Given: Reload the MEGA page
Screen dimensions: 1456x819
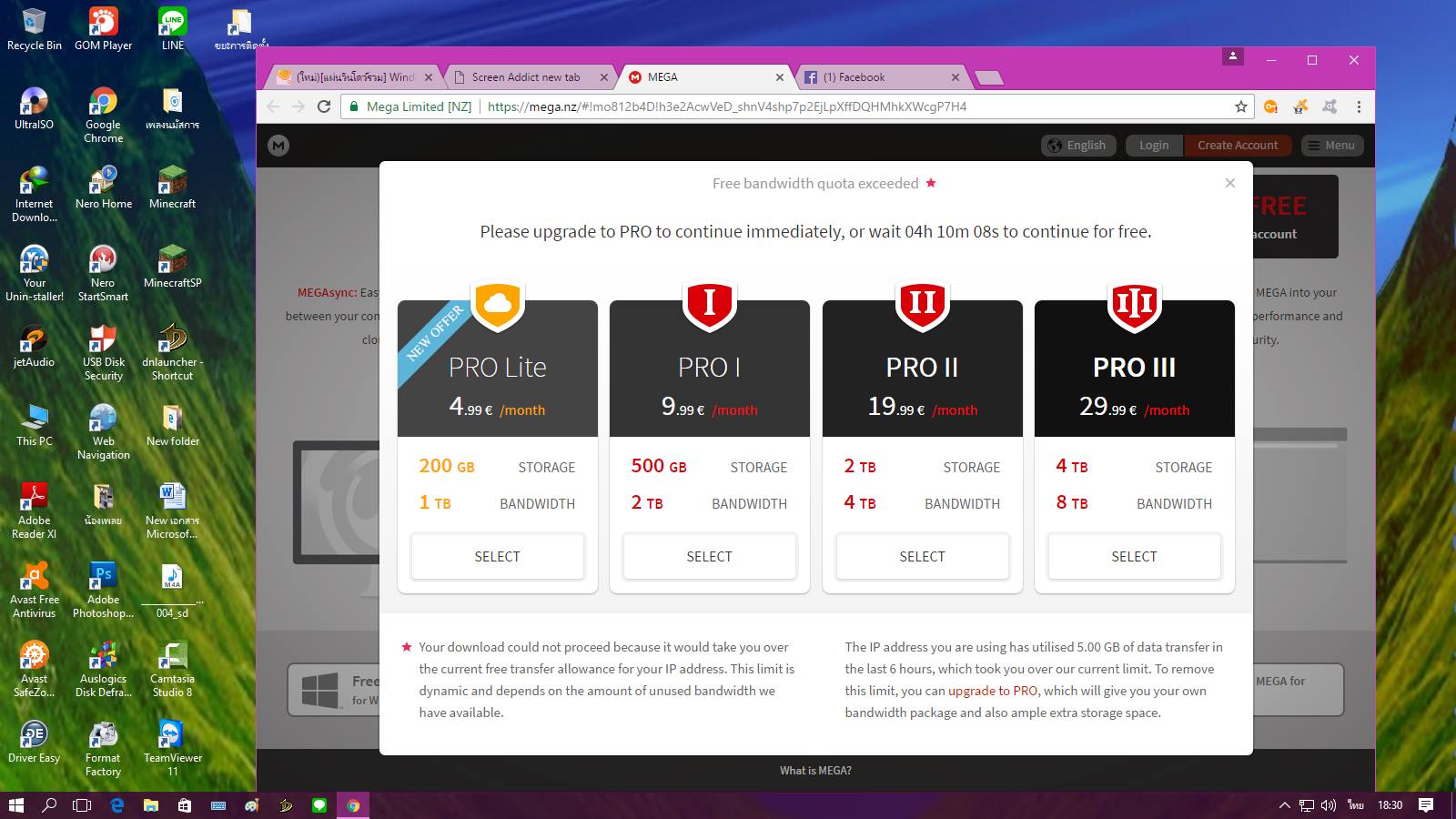Looking at the screenshot, I should click(323, 106).
